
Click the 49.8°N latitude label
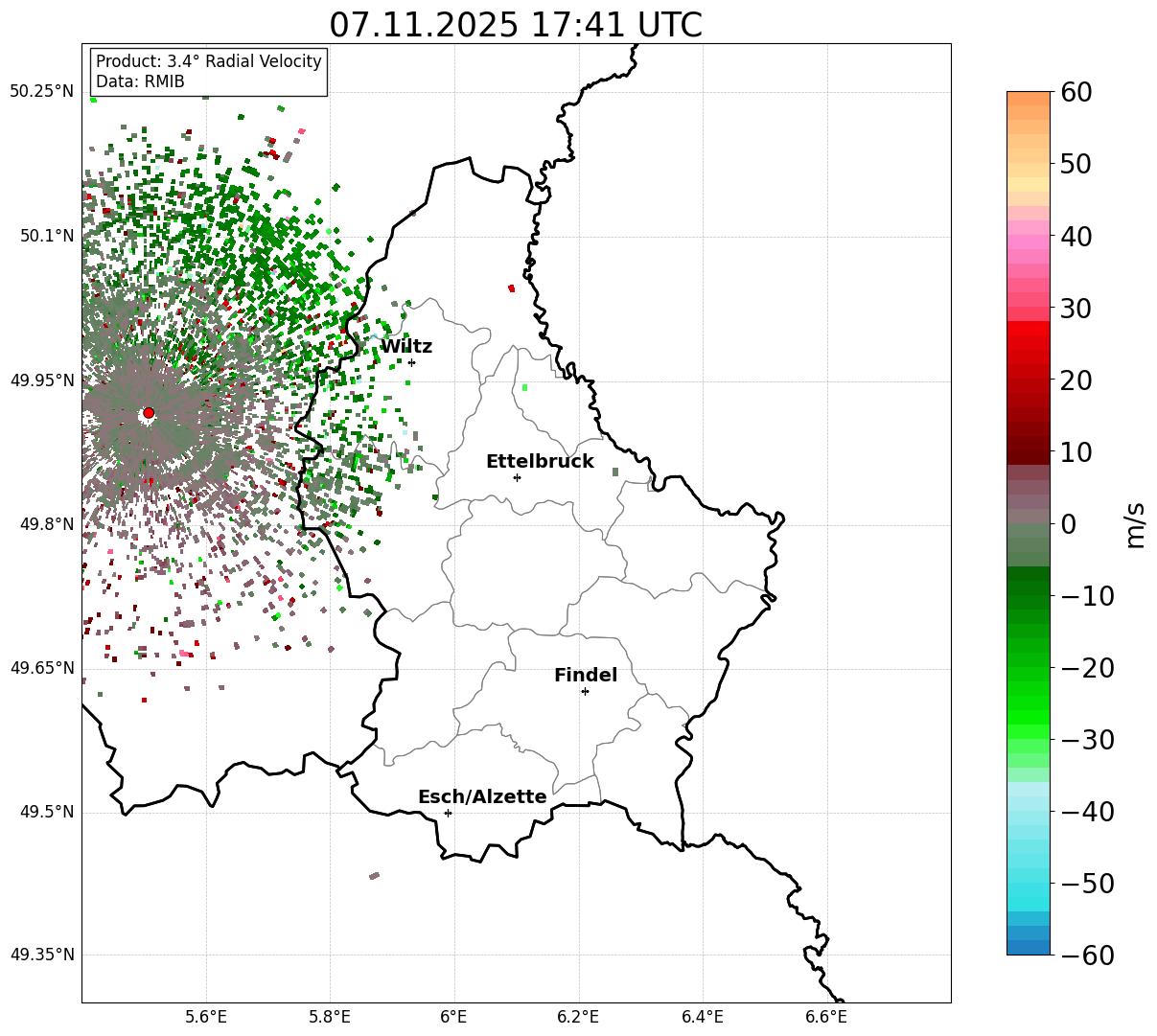(x=46, y=524)
